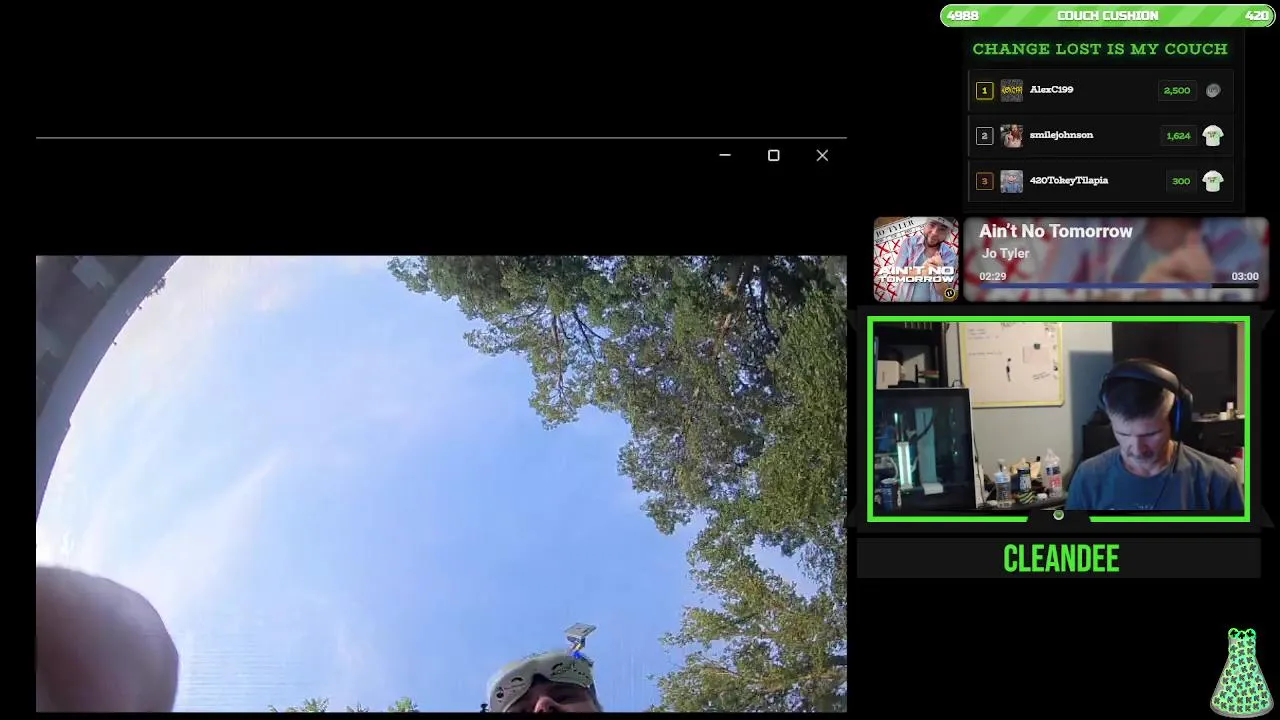The image size is (1280, 720).
Task: Click the green potion flask icon
Action: (x=1242, y=671)
